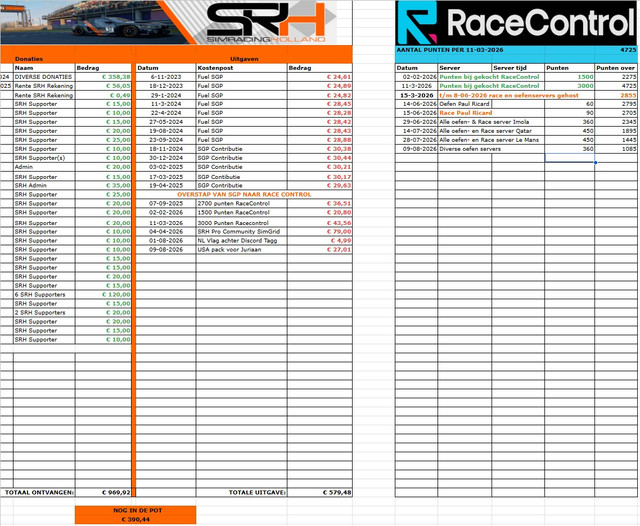This screenshot has width=640, height=526.
Task: Click the 'Naam' column header
Action: [x=44, y=68]
